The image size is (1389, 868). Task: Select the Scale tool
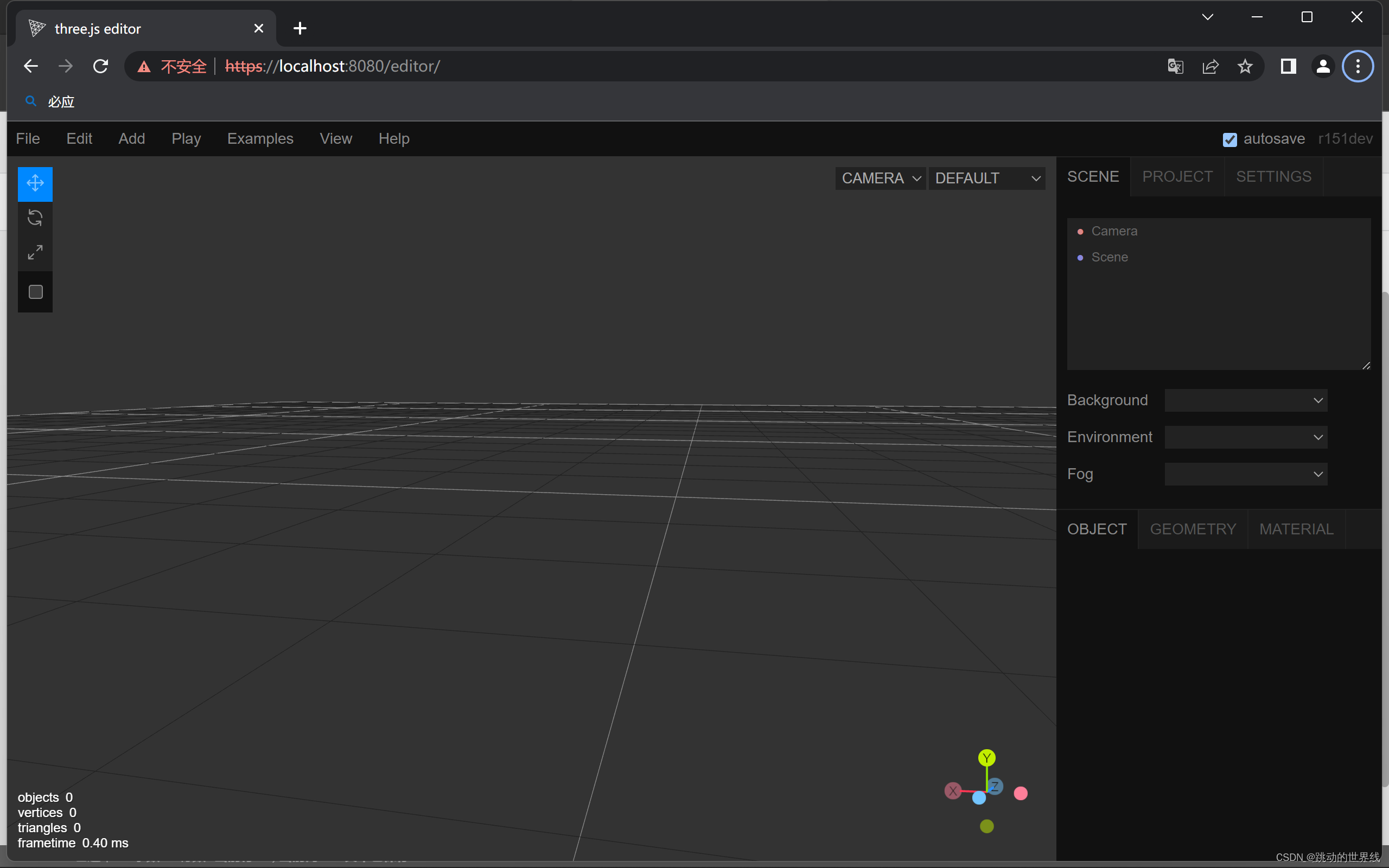35,252
